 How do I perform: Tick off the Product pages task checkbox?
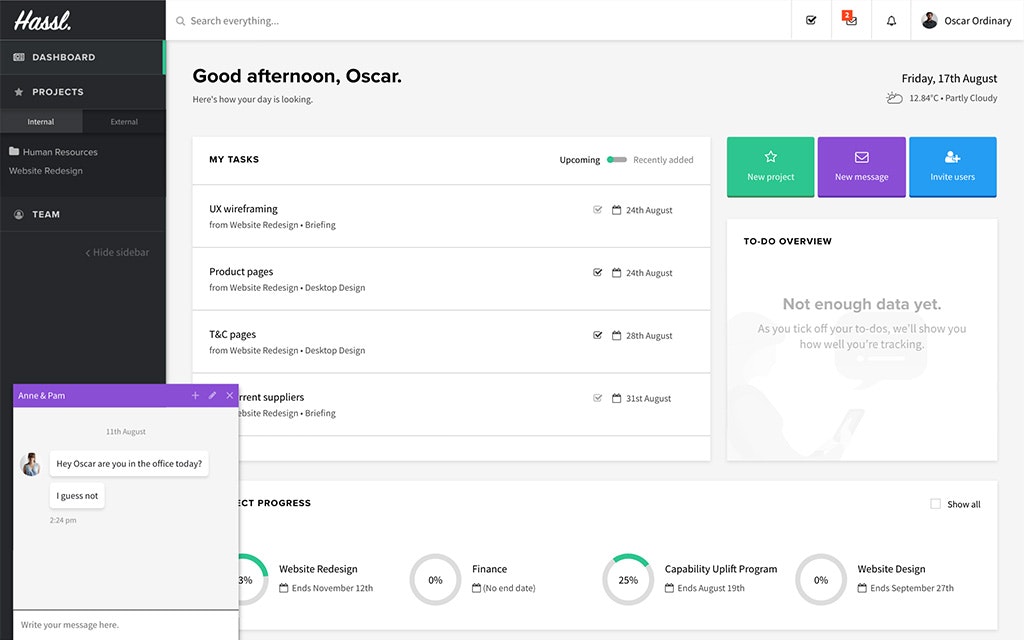pos(597,272)
